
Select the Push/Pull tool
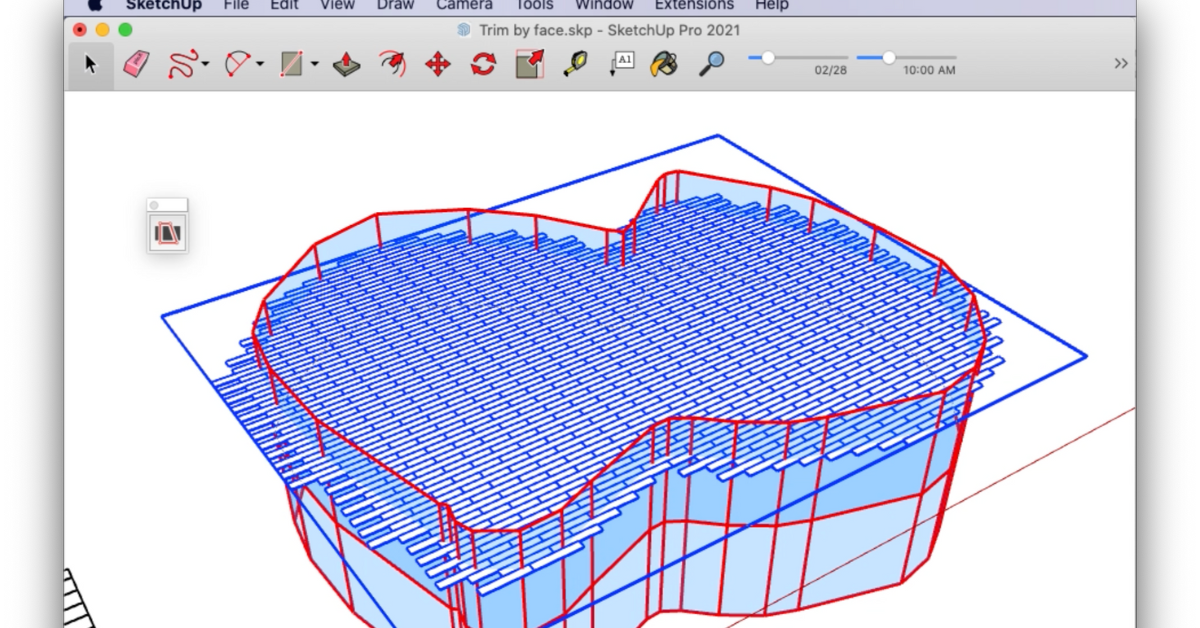pos(346,65)
